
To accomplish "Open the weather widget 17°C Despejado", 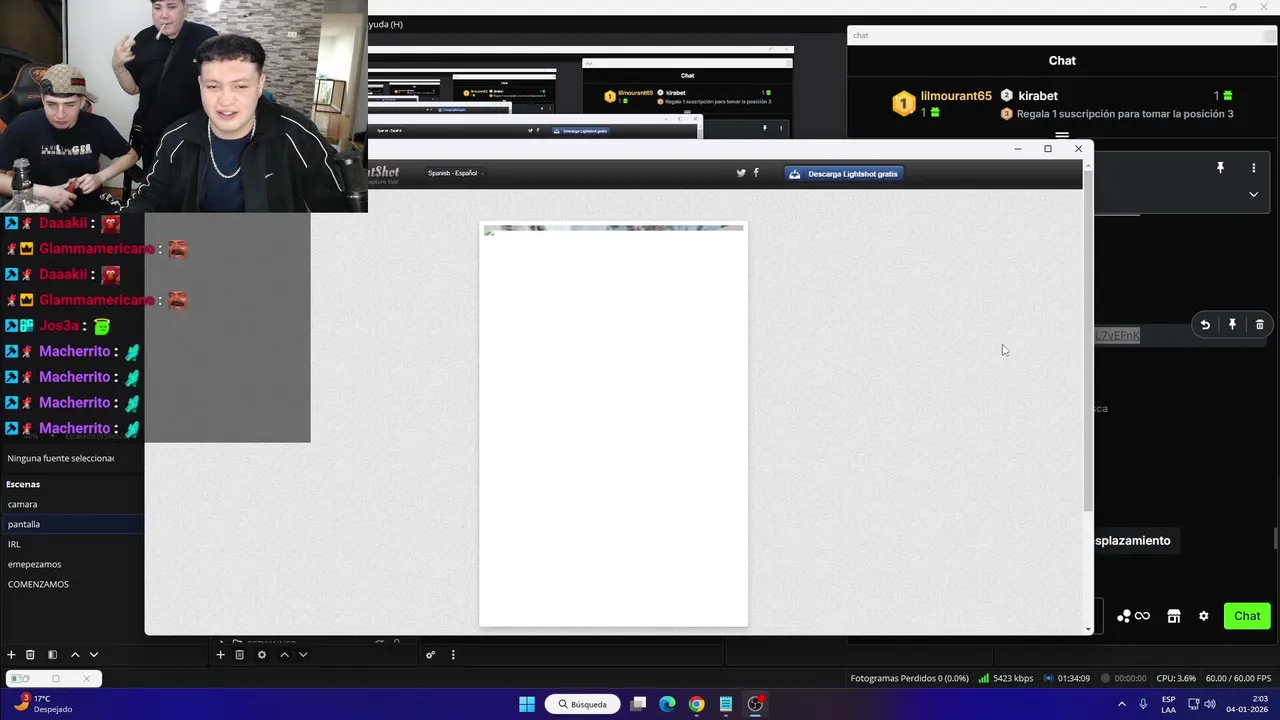I will point(44,704).
